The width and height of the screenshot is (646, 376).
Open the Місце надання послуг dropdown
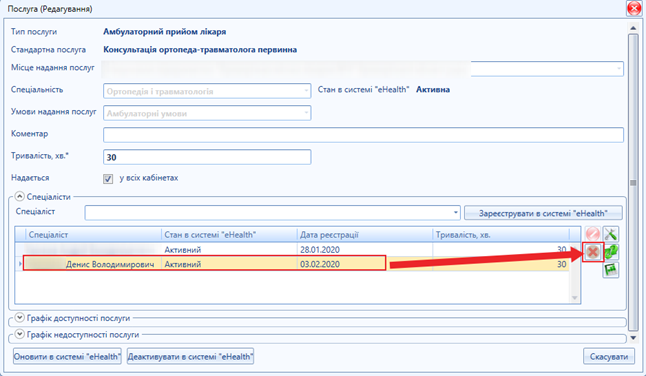619,69
